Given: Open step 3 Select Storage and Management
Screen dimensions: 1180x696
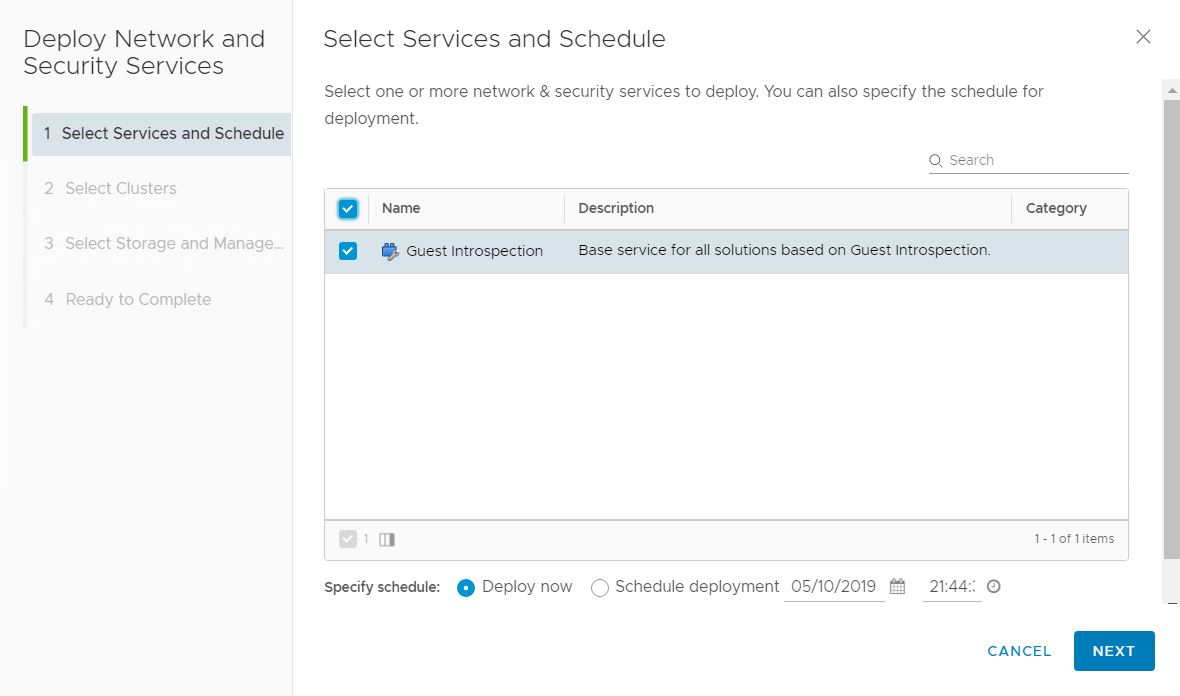Looking at the screenshot, I should (164, 243).
